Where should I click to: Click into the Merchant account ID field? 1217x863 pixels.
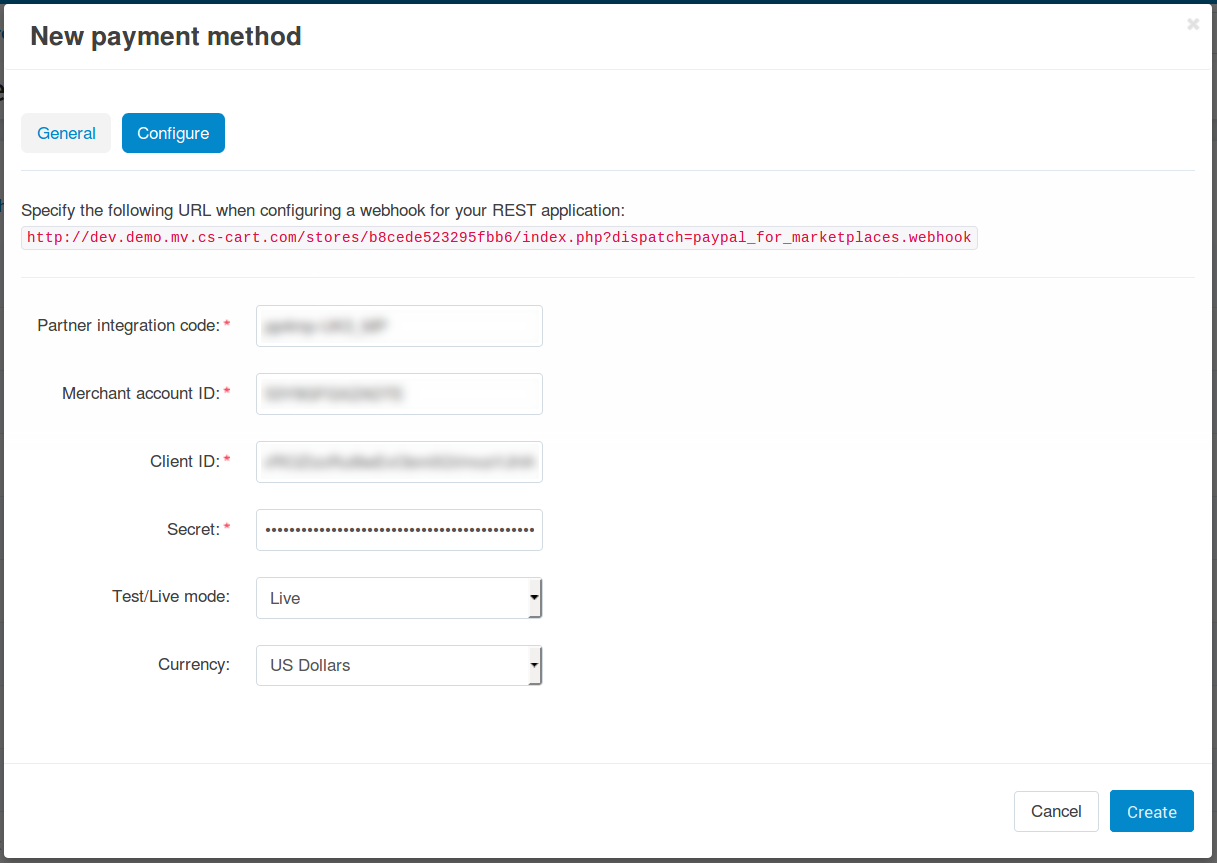click(x=399, y=394)
